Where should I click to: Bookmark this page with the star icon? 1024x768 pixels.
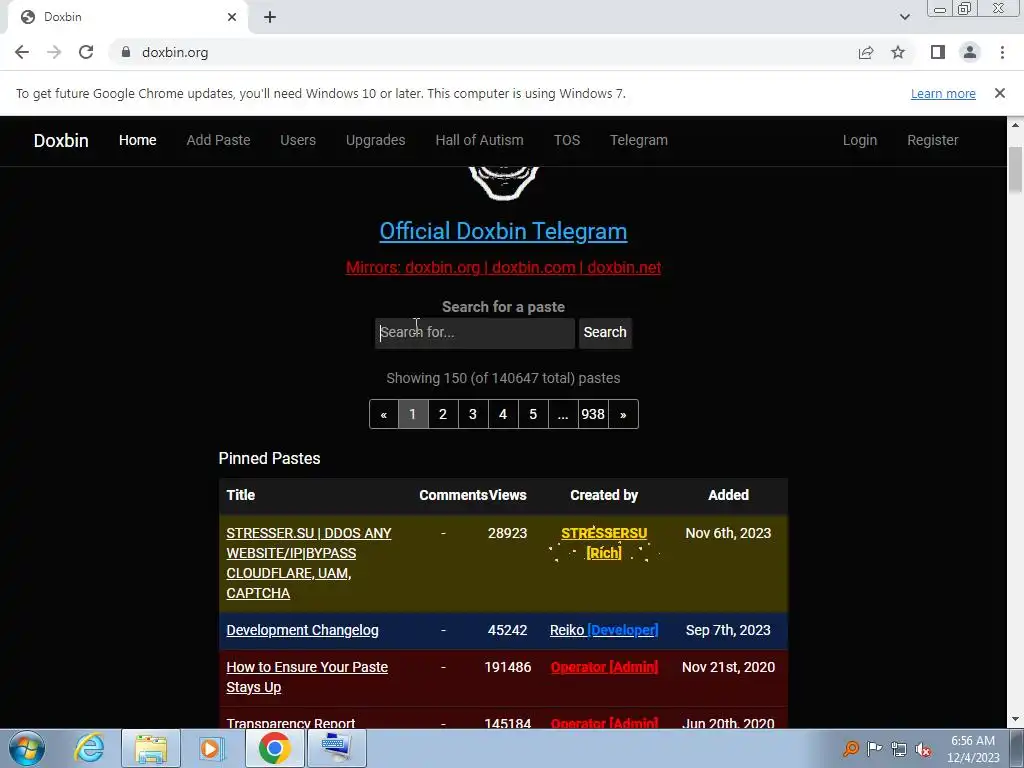(898, 52)
